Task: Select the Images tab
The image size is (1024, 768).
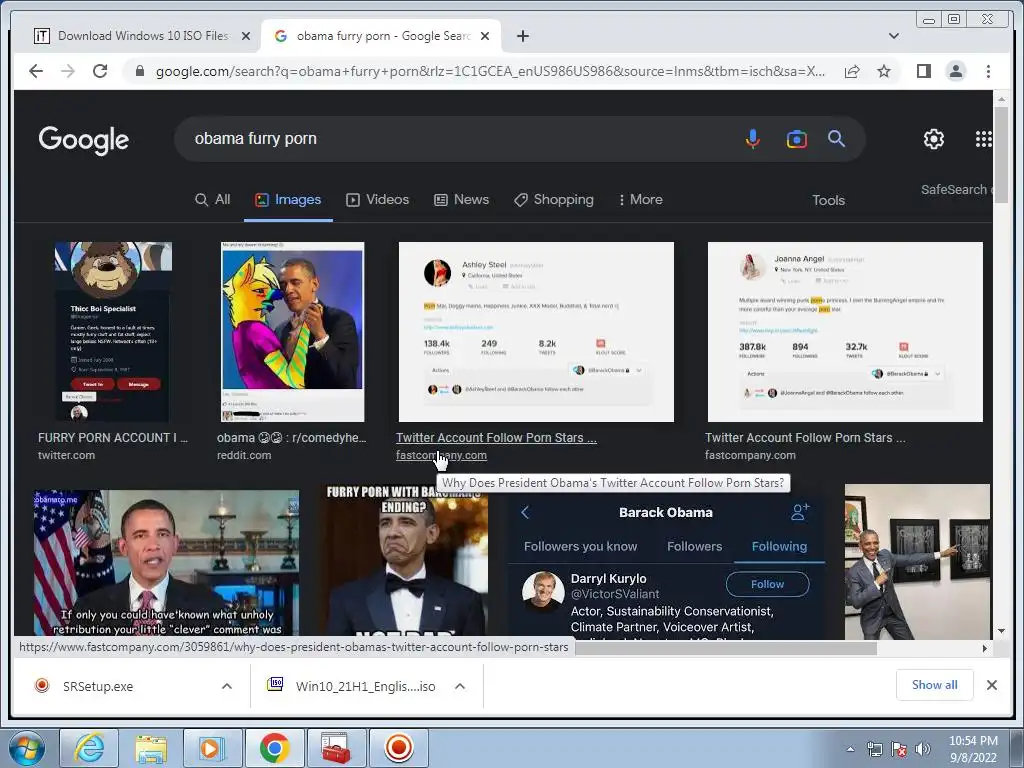Action: click(288, 200)
